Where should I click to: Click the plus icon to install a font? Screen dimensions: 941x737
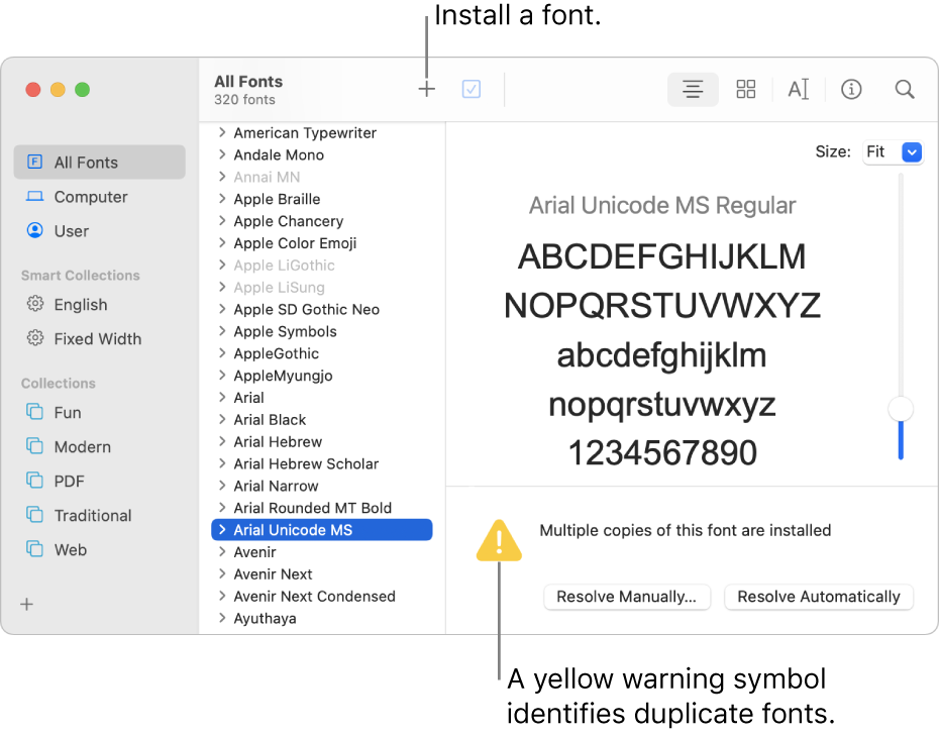tap(427, 90)
